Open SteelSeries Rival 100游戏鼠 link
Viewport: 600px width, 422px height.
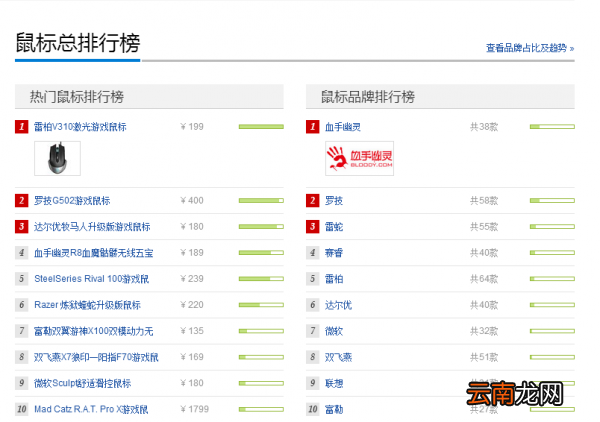[91, 279]
